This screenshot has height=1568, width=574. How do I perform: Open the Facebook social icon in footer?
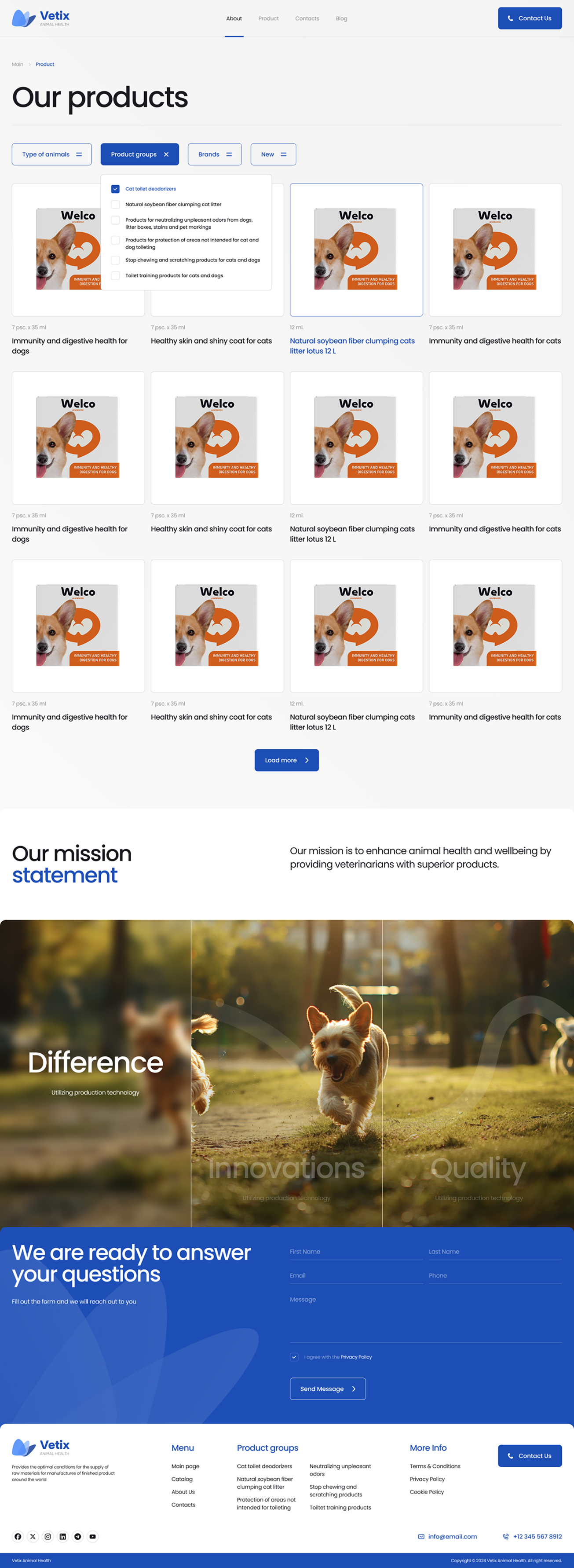(18, 1536)
